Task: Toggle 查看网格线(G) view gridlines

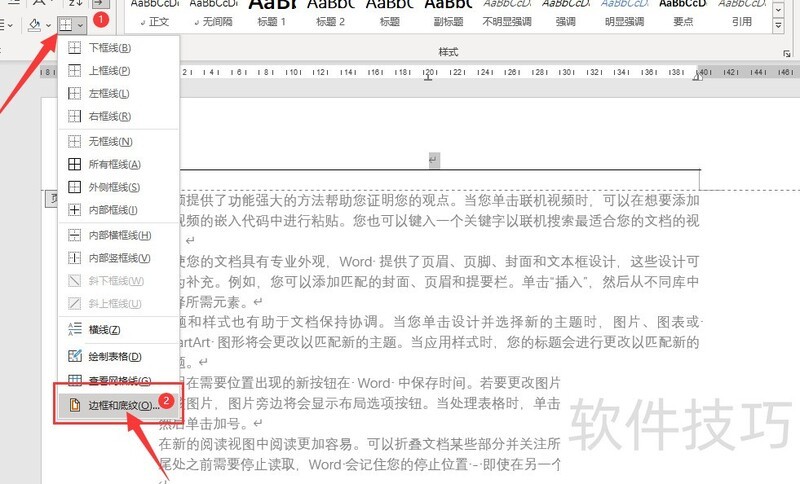Action: click(119, 380)
